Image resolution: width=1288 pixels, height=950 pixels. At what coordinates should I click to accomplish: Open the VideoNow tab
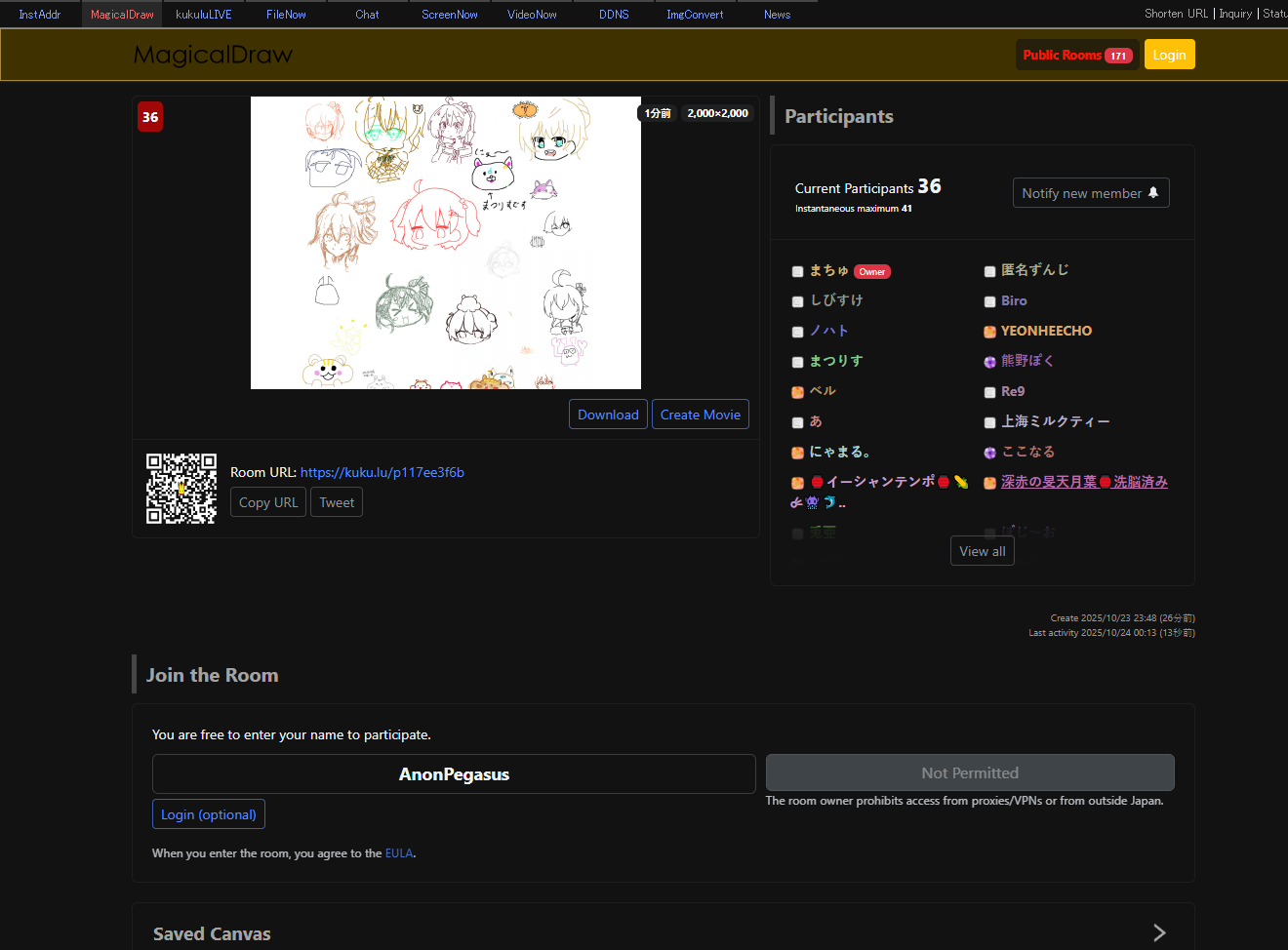(x=532, y=15)
